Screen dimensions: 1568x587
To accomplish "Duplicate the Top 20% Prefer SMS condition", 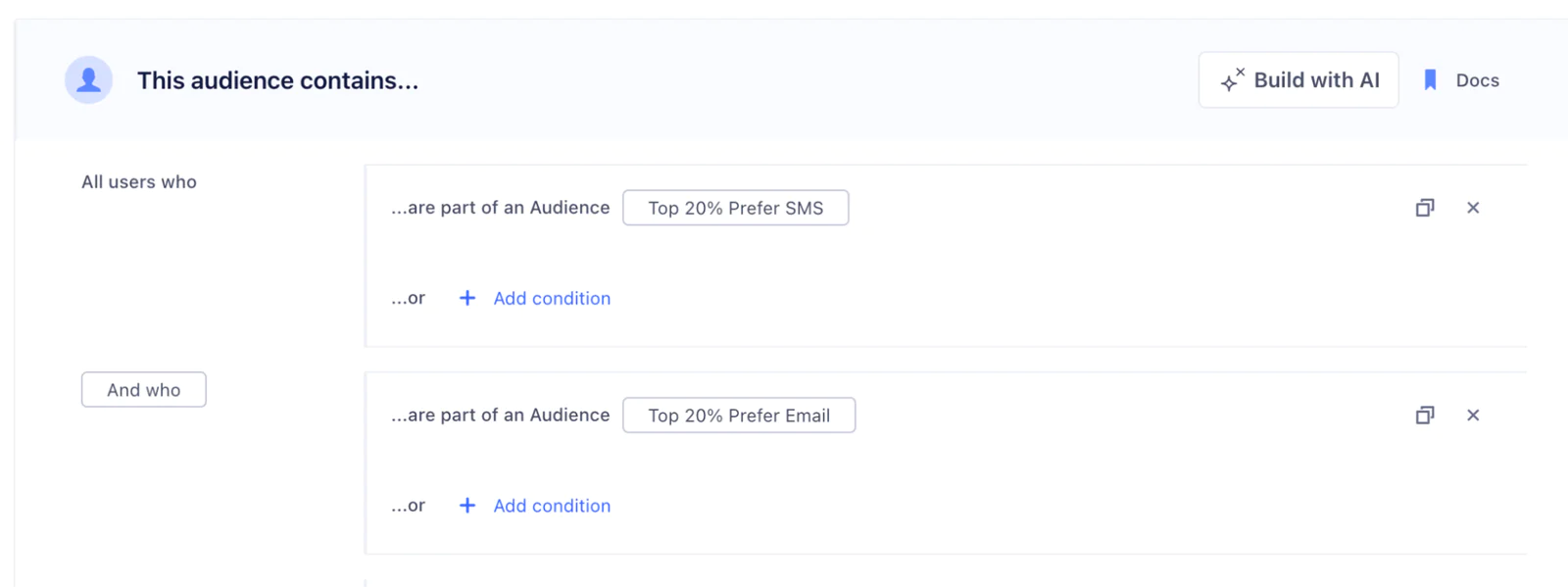I will (1425, 208).
